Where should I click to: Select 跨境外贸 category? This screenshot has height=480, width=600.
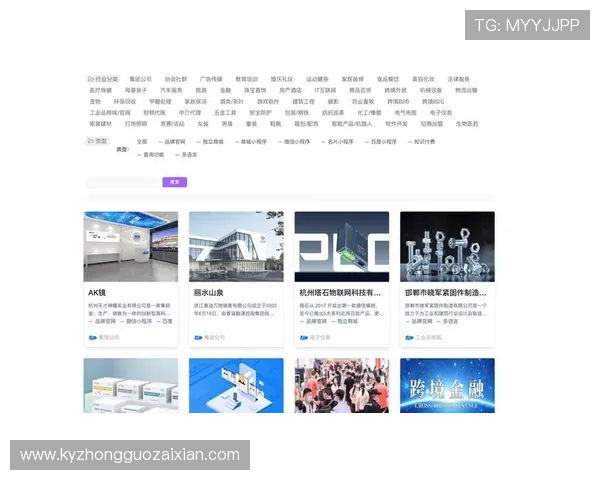point(395,90)
